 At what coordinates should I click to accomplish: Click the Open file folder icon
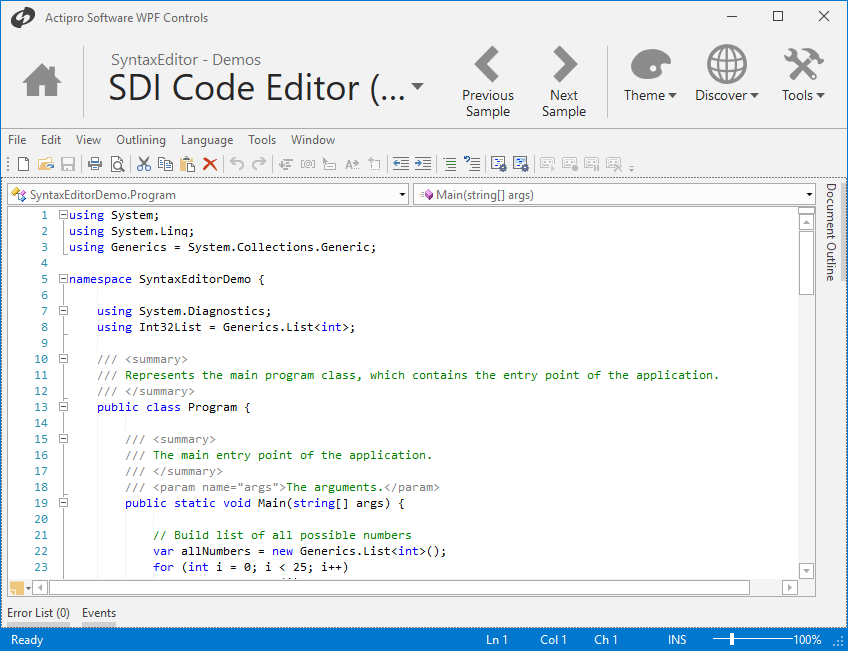[x=45, y=164]
